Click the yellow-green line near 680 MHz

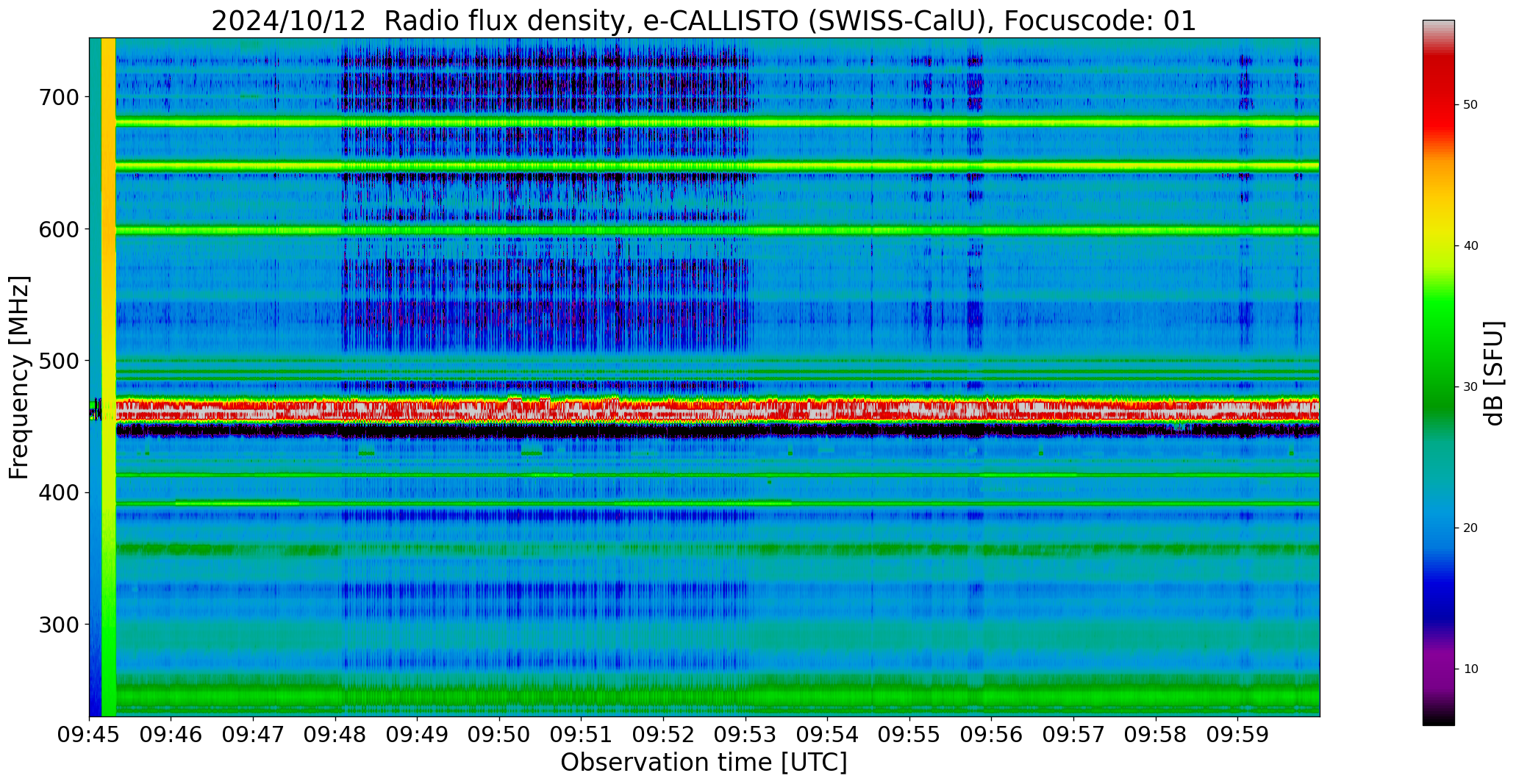pyautogui.click(x=717, y=122)
